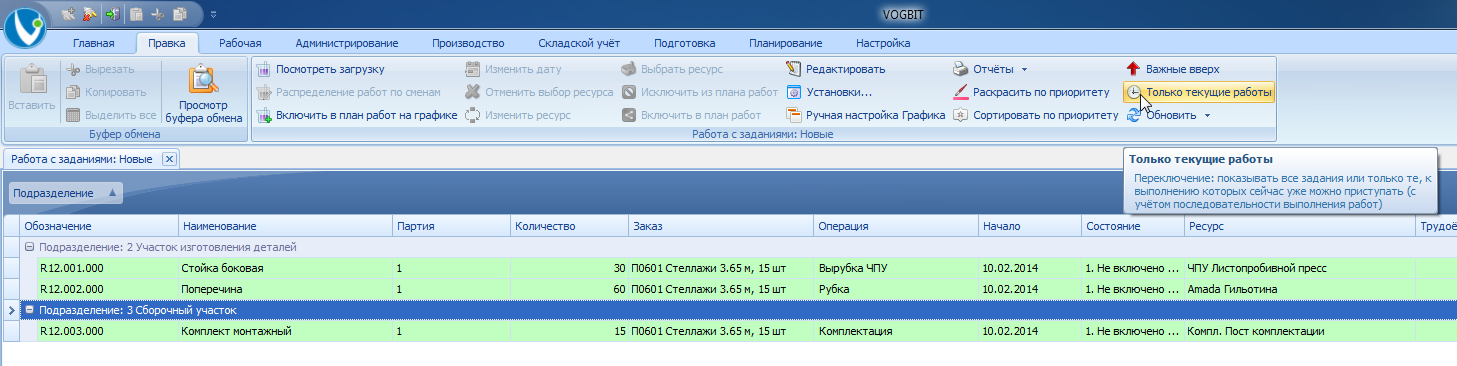Click the copy icon in quick access toolbar
The height and width of the screenshot is (366, 1457).
tap(180, 14)
